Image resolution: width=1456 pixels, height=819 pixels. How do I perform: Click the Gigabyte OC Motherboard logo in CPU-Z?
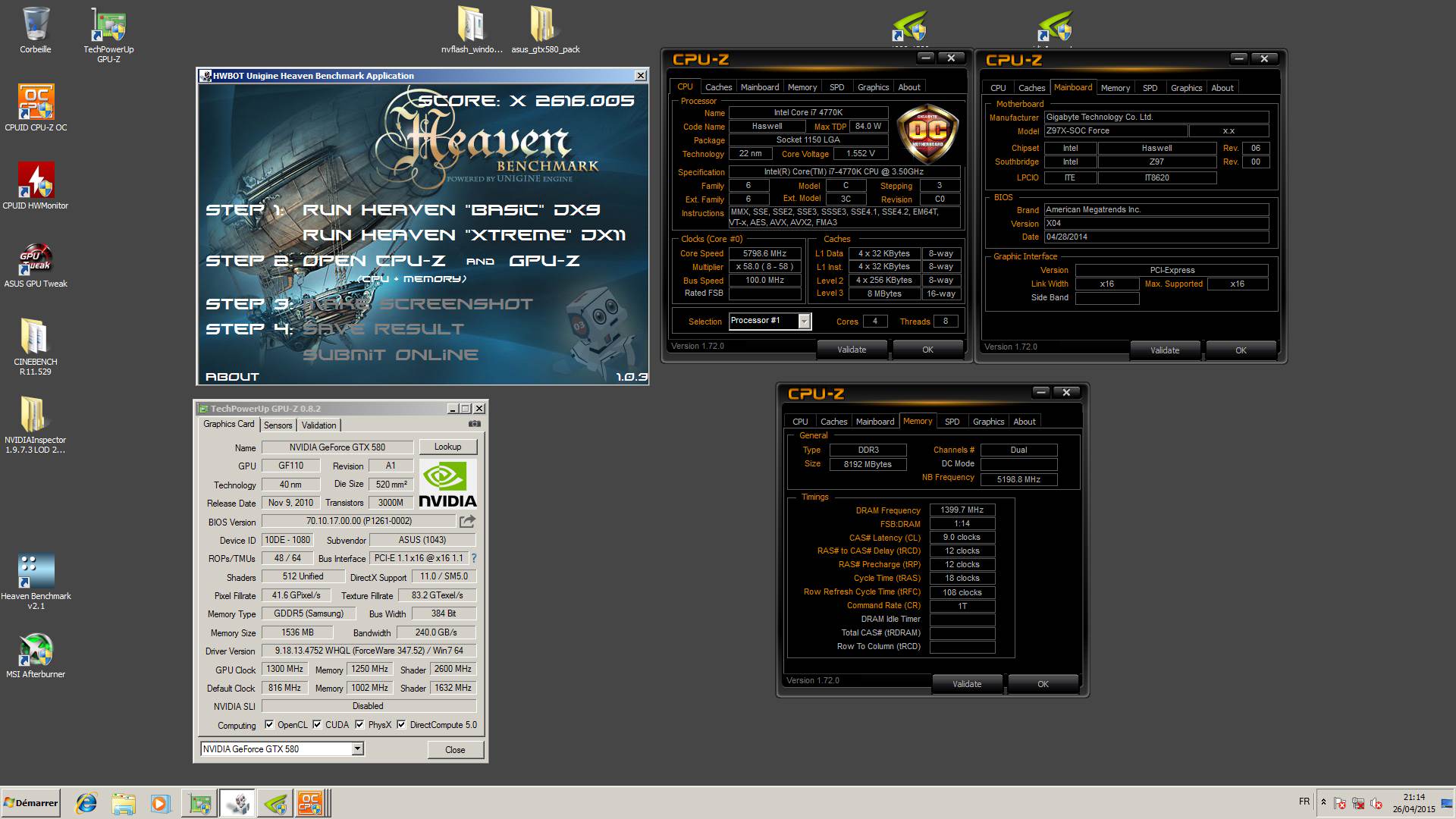click(x=927, y=135)
